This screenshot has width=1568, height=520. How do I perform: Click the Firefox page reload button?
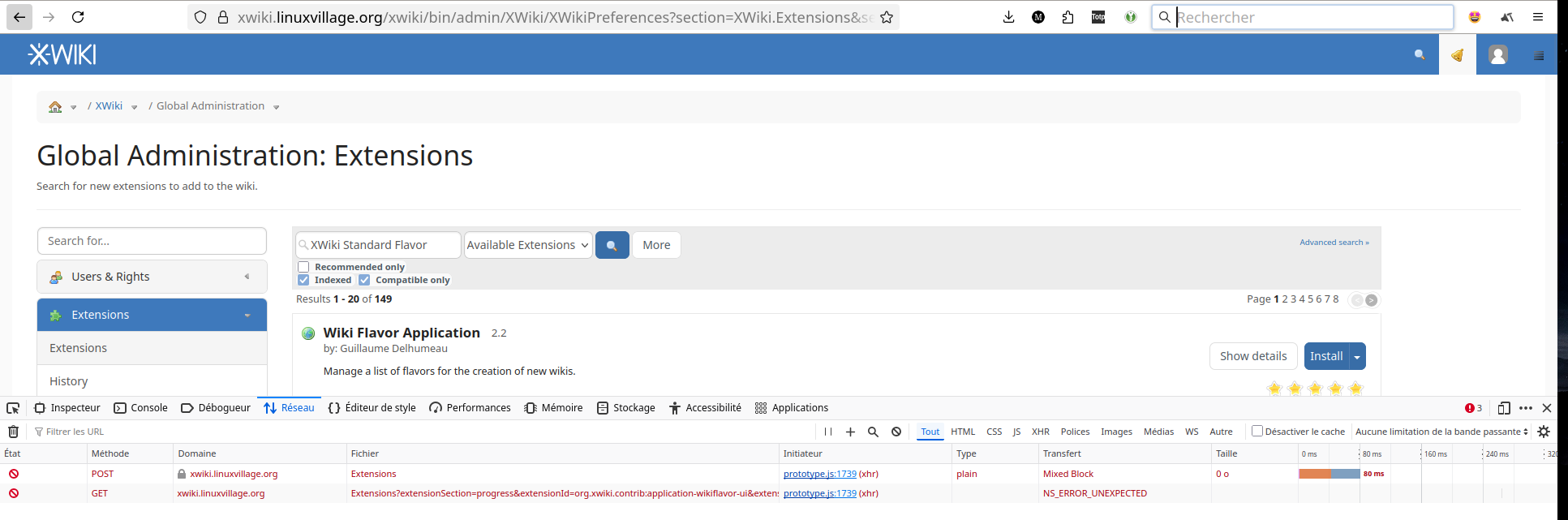[x=78, y=17]
